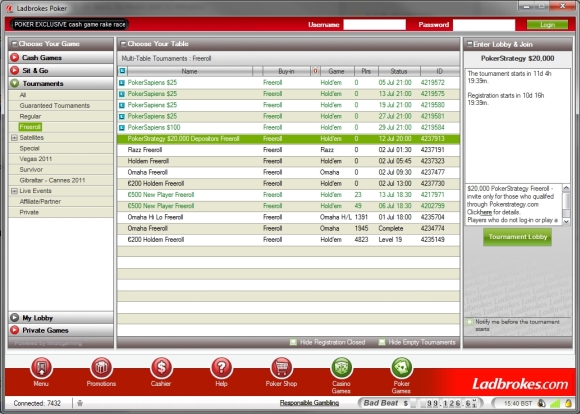Open the Menu icon in bottom bar
Screen dimensions: 580x414
click(x=41, y=368)
